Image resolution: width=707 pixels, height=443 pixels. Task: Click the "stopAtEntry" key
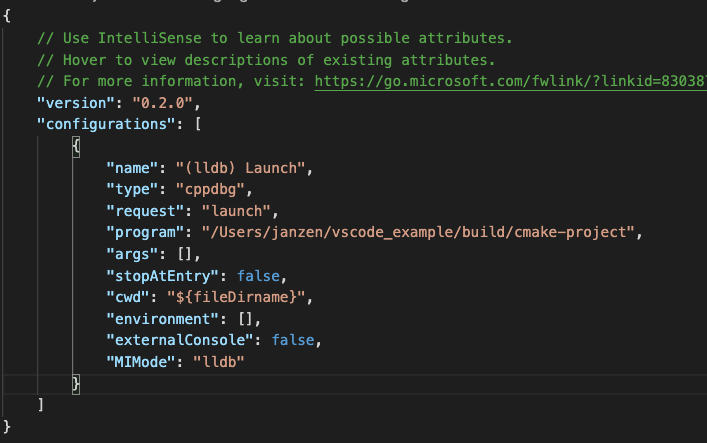[x=162, y=276]
